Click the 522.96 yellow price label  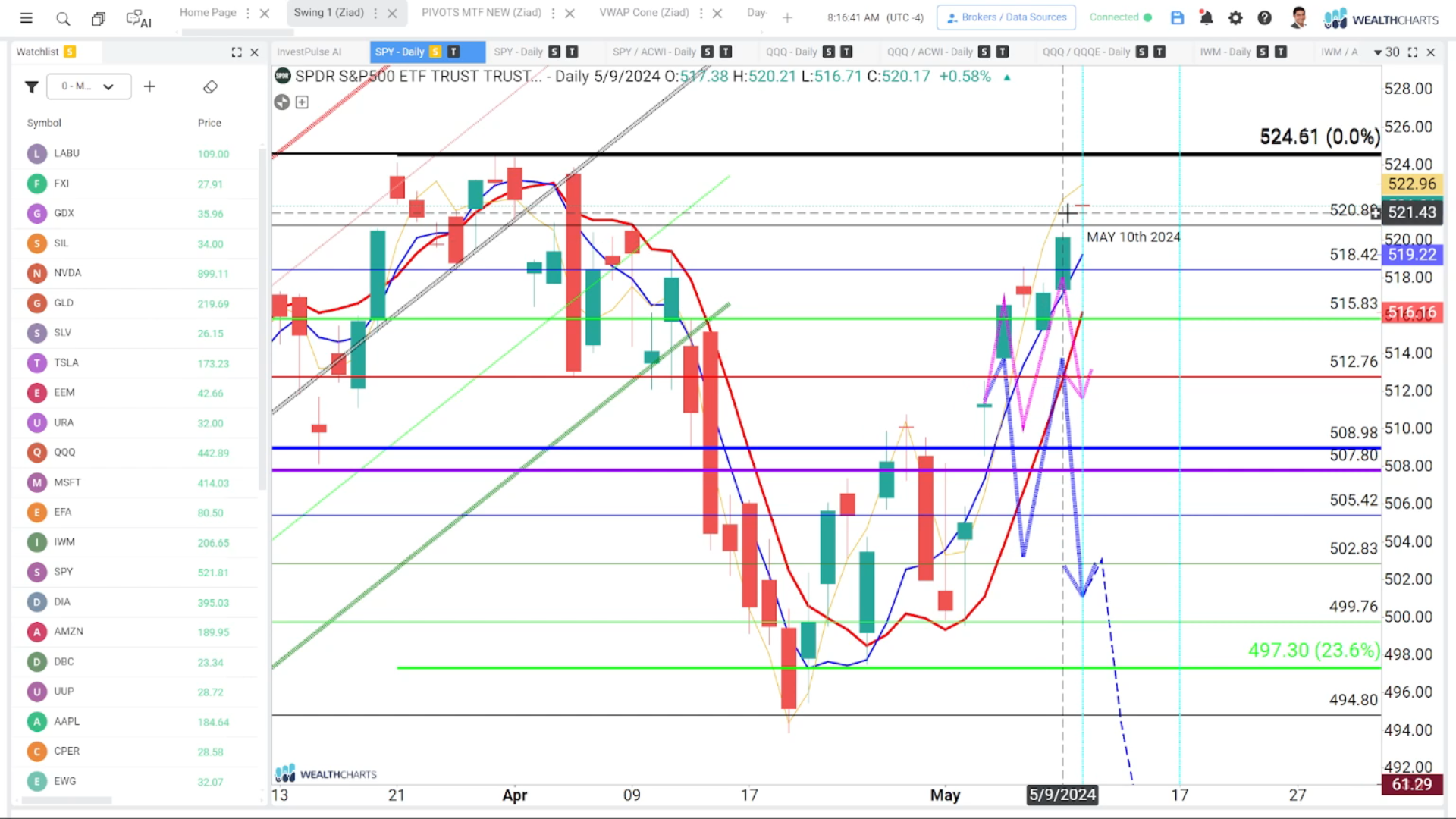1412,184
